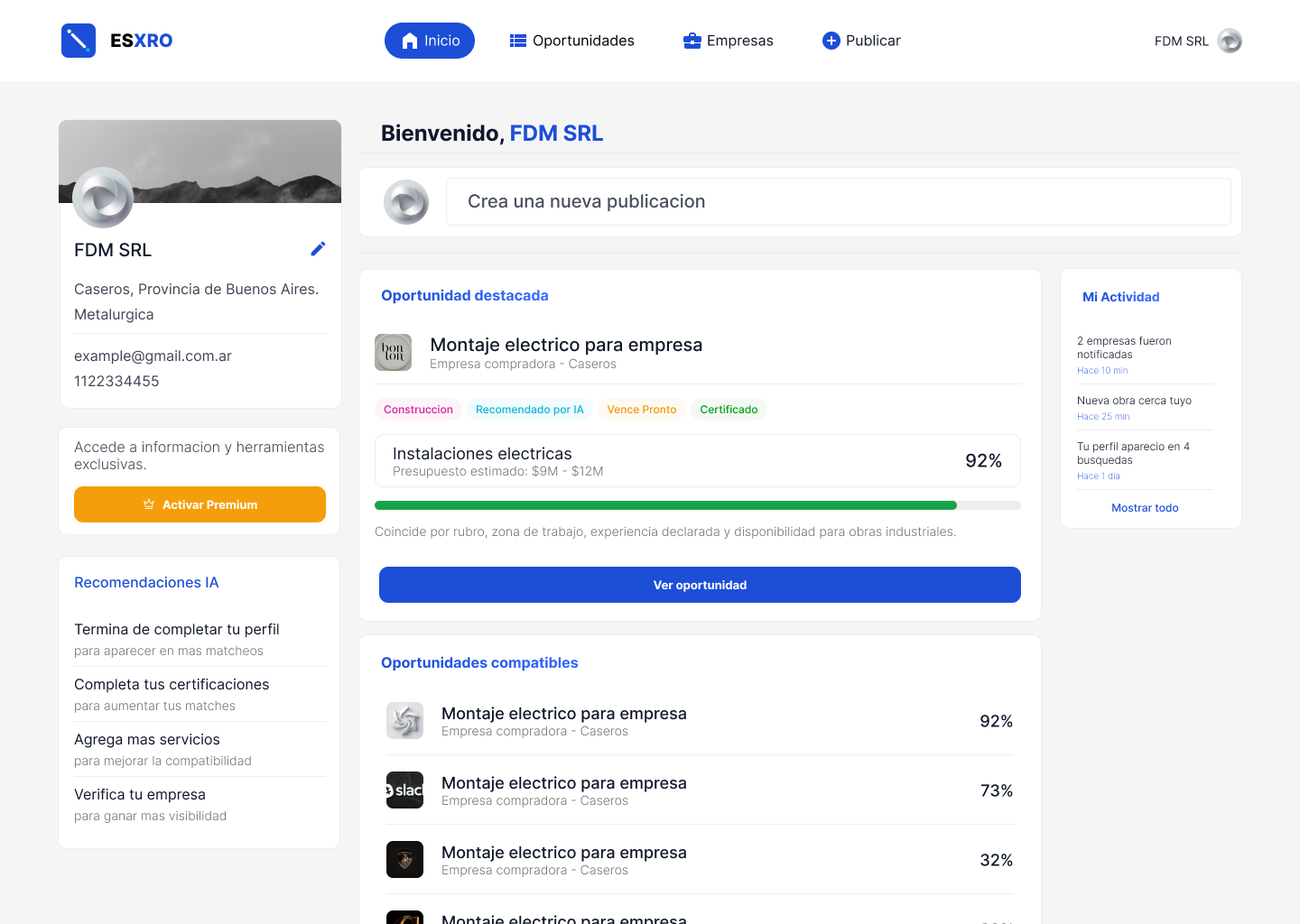Select the 'Recomendado por IA' tag
The height and width of the screenshot is (924, 1300).
(x=530, y=410)
